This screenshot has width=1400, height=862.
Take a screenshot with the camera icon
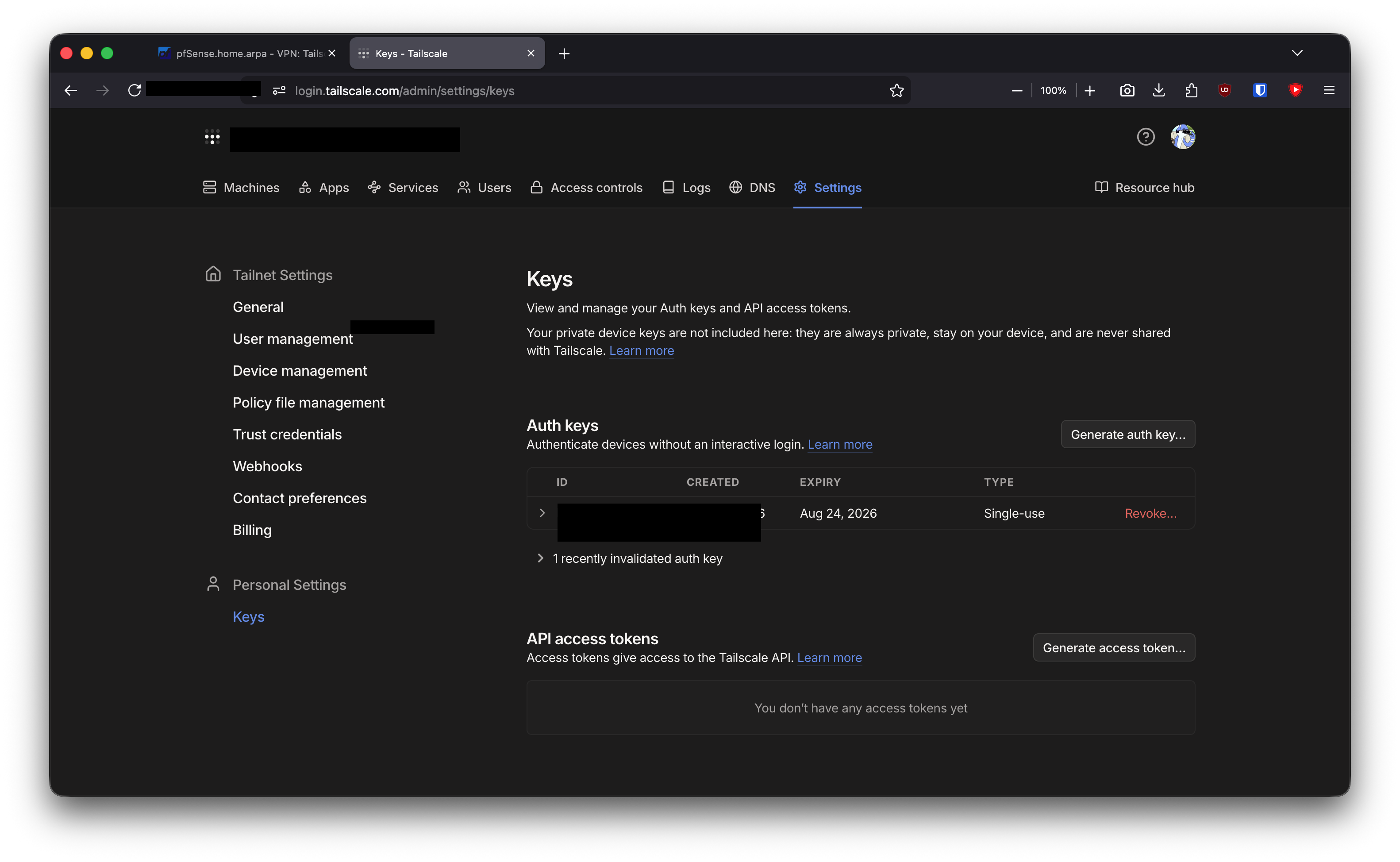(1127, 91)
